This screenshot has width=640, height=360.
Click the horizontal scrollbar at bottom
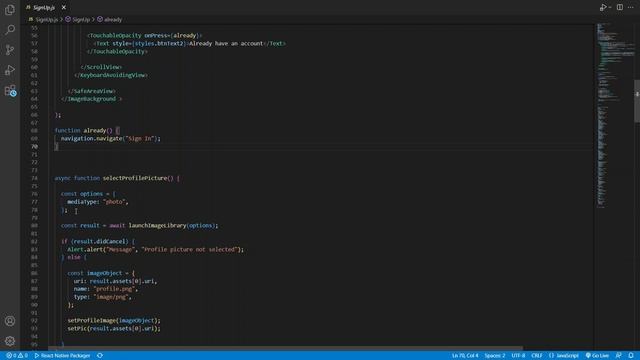[x=285, y=348]
